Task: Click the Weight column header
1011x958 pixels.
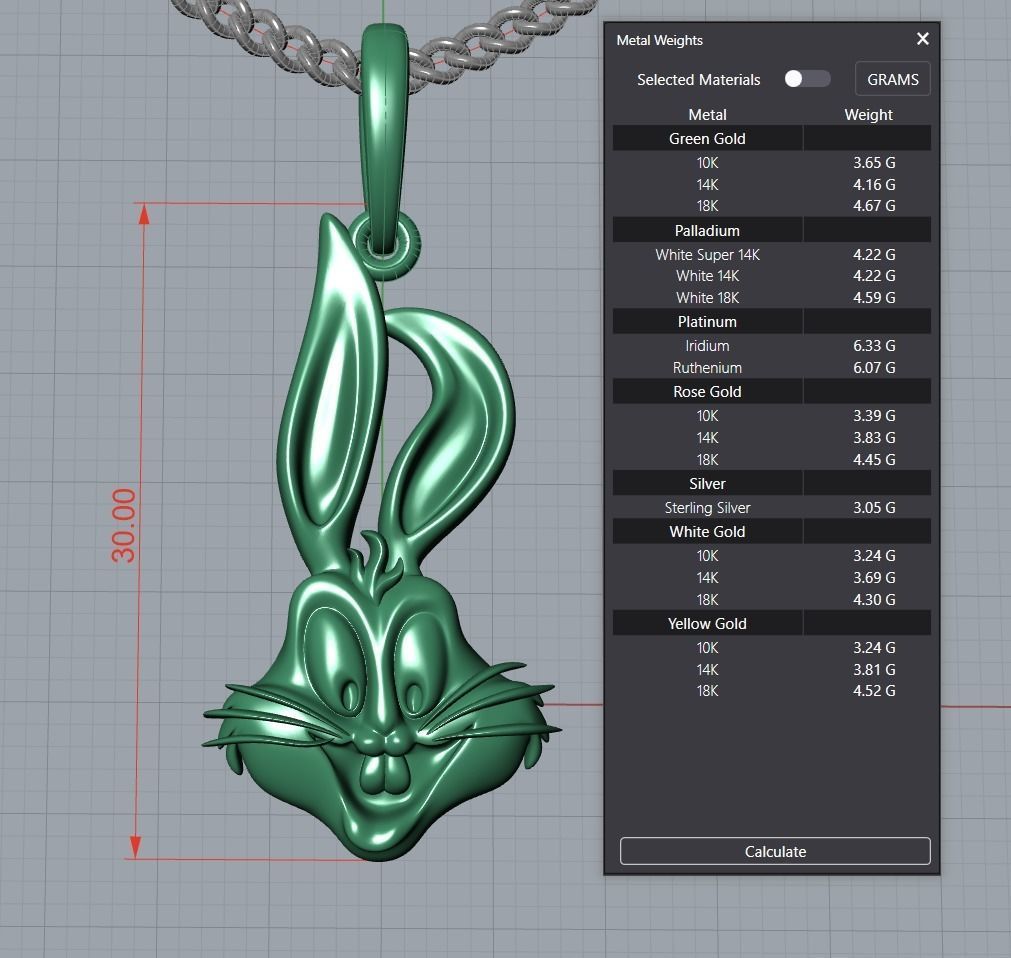Action: click(869, 115)
